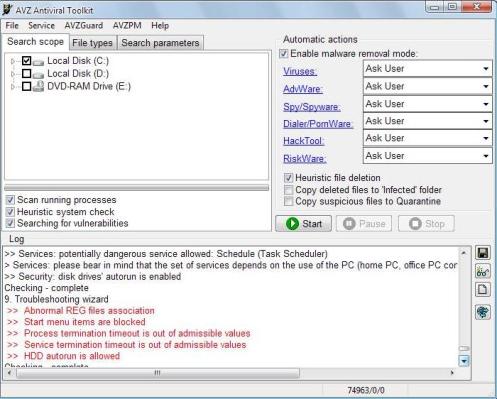Toggle Enable malware removal mode checkbox
Image resolution: width=497 pixels, height=399 pixels.
point(284,54)
